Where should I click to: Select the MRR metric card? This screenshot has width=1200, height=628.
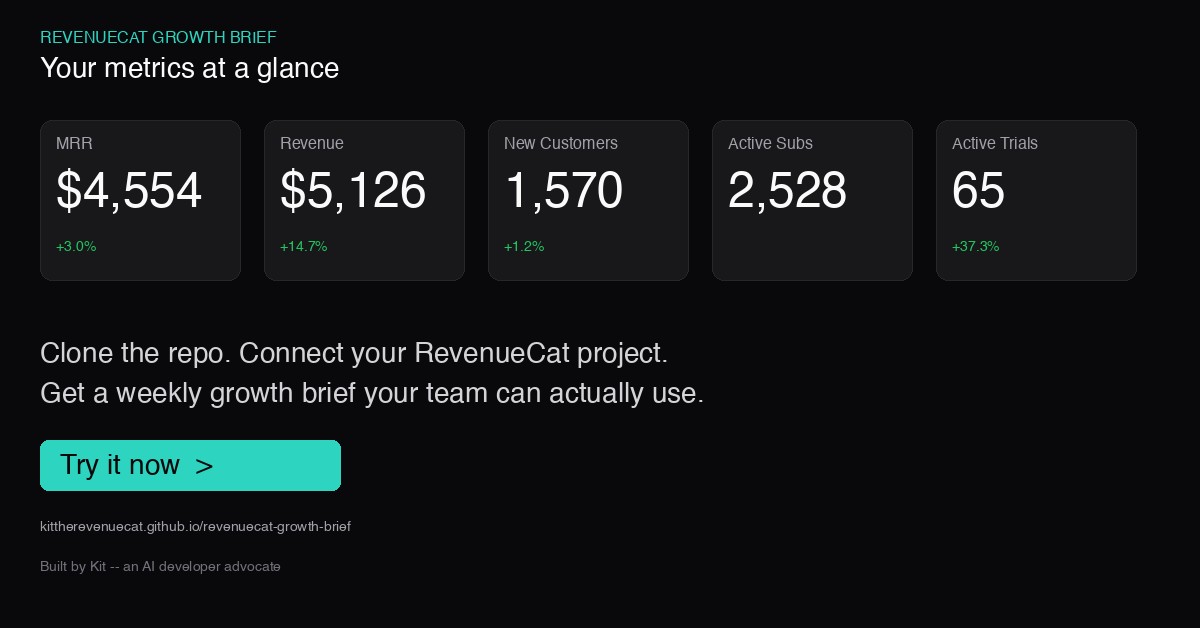pyautogui.click(x=140, y=200)
